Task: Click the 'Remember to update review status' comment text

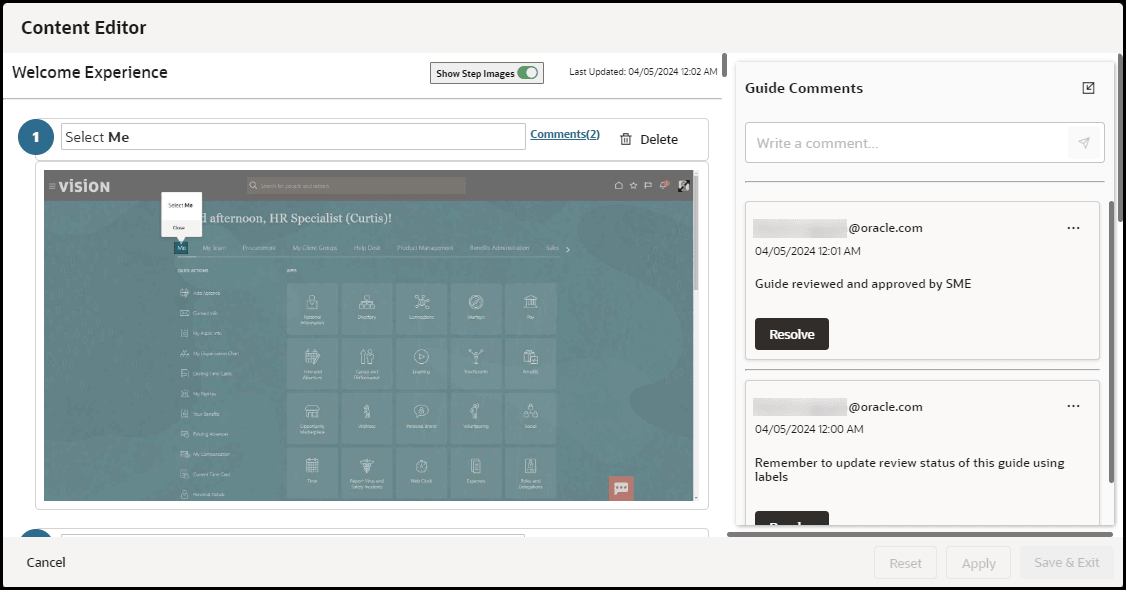Action: pyautogui.click(x=909, y=469)
